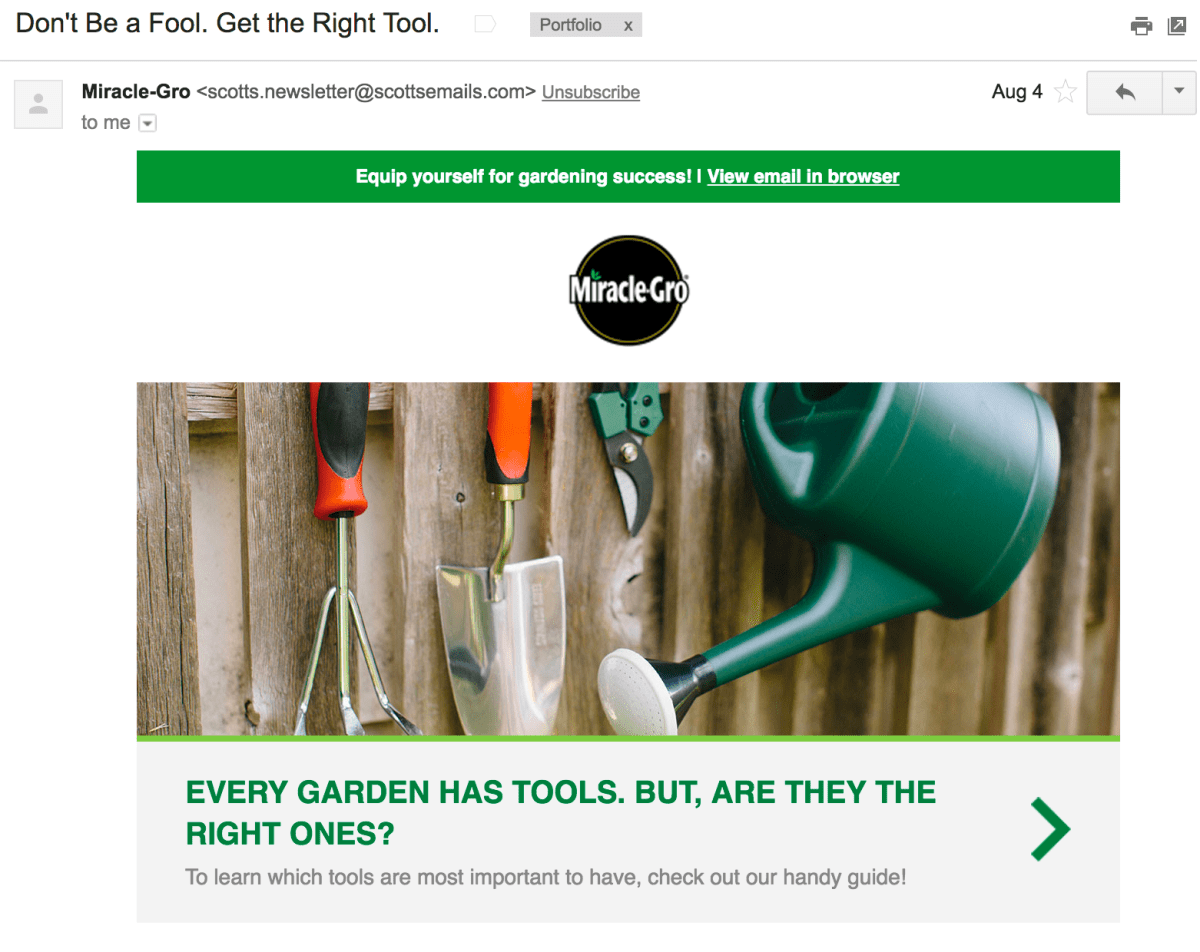Click the green chevron arrow in banner
The image size is (1200, 952).
1050,829
